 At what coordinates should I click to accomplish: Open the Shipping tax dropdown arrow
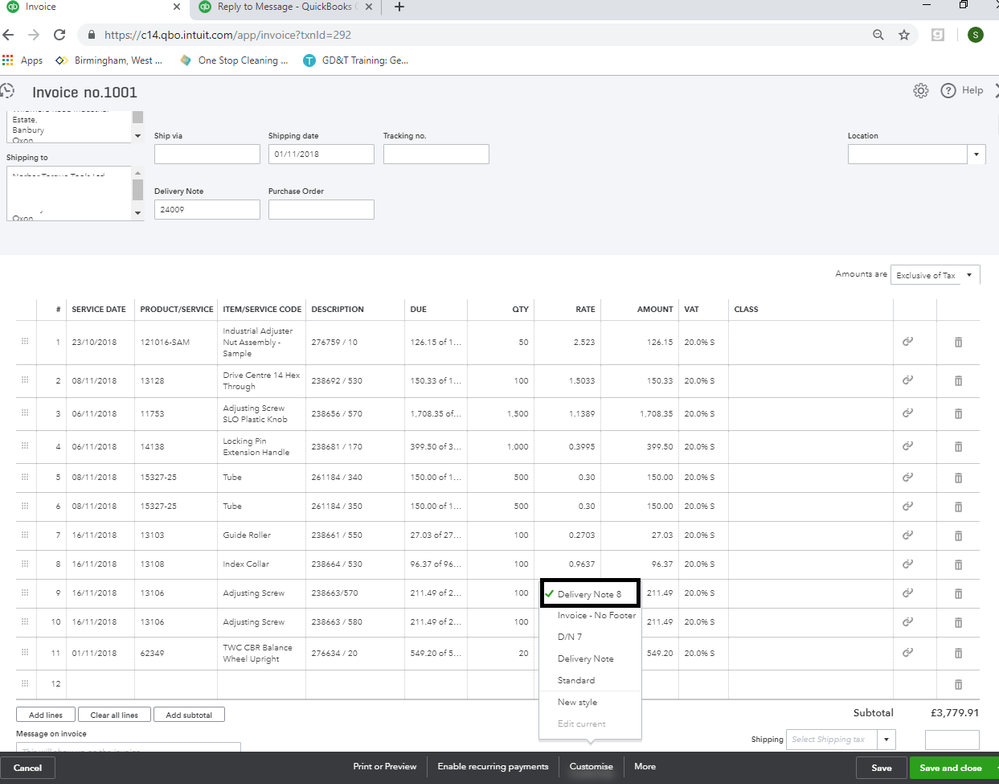pos(886,739)
